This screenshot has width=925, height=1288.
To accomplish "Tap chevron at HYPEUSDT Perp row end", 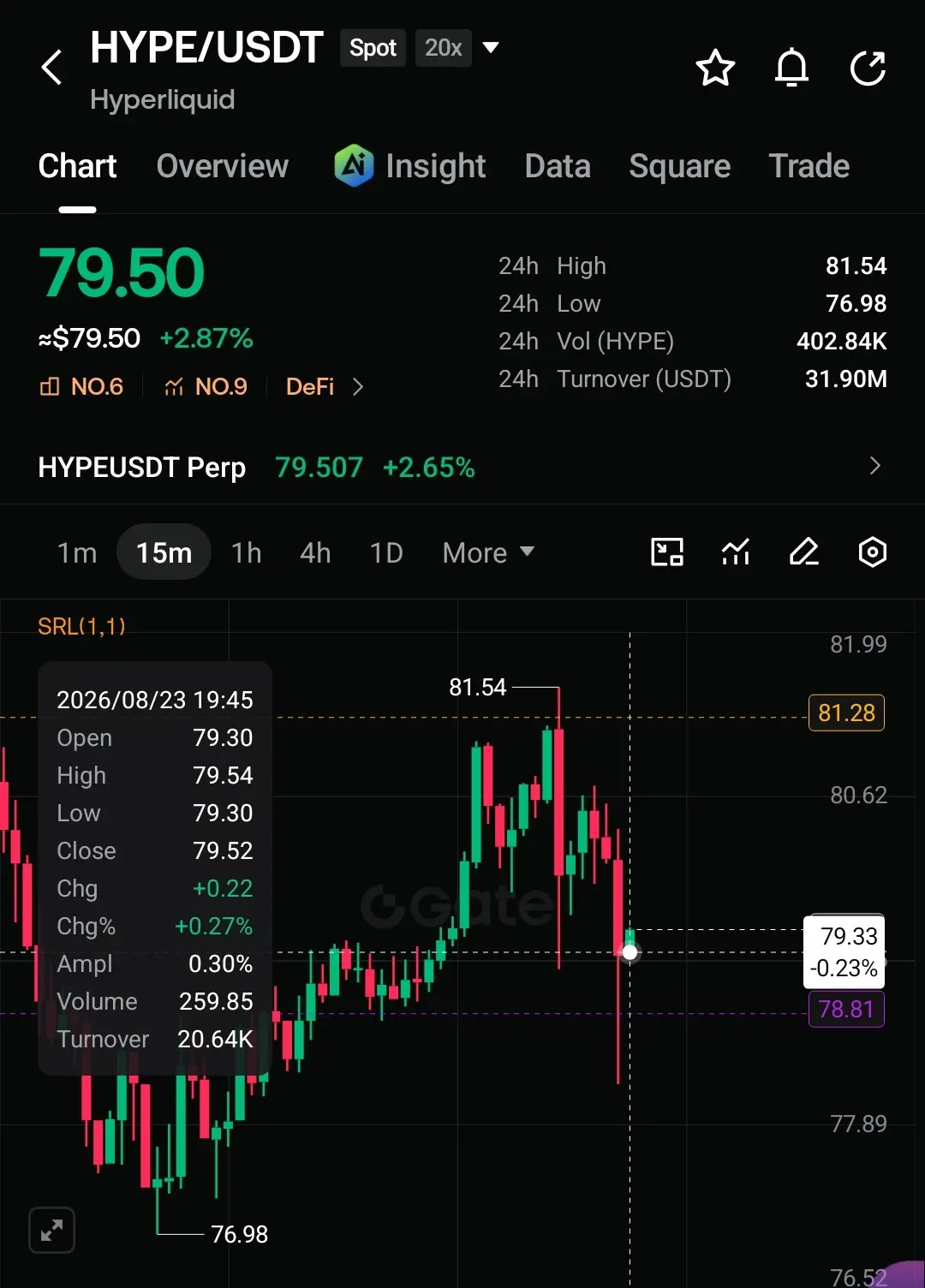I will point(874,466).
